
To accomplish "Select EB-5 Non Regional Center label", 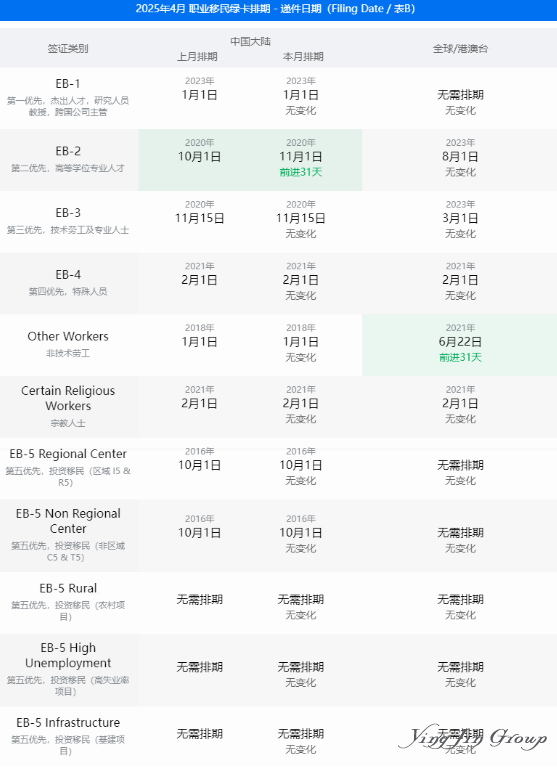I will (68, 521).
